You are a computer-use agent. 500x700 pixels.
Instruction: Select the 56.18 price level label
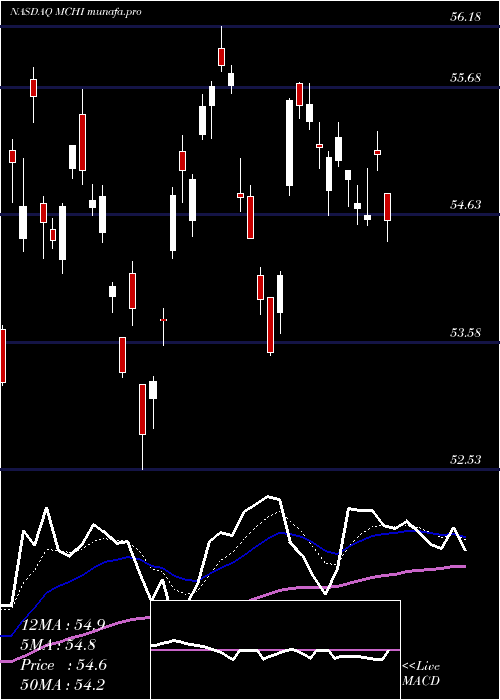point(465,17)
